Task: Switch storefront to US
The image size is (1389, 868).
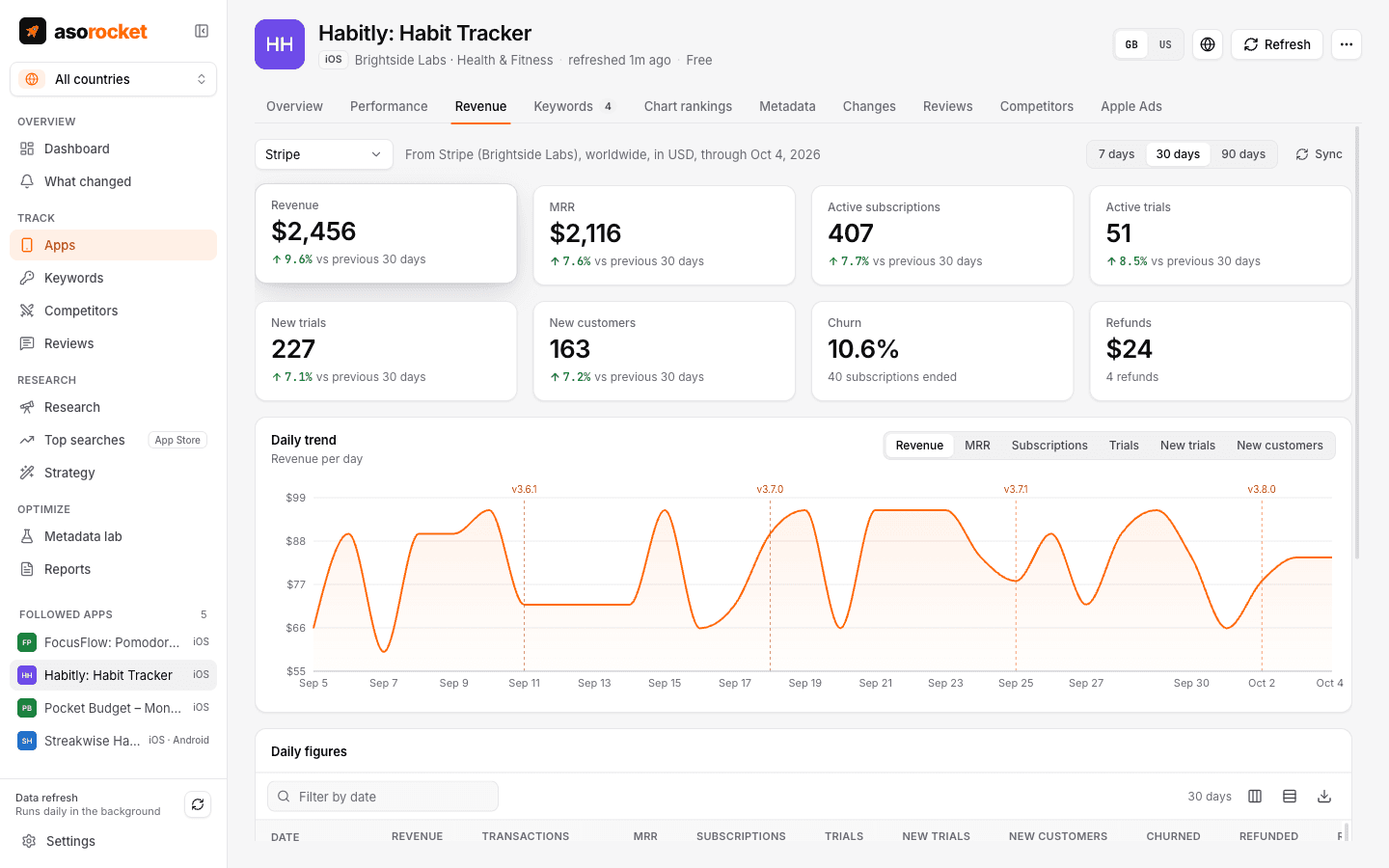Action: point(1165,44)
